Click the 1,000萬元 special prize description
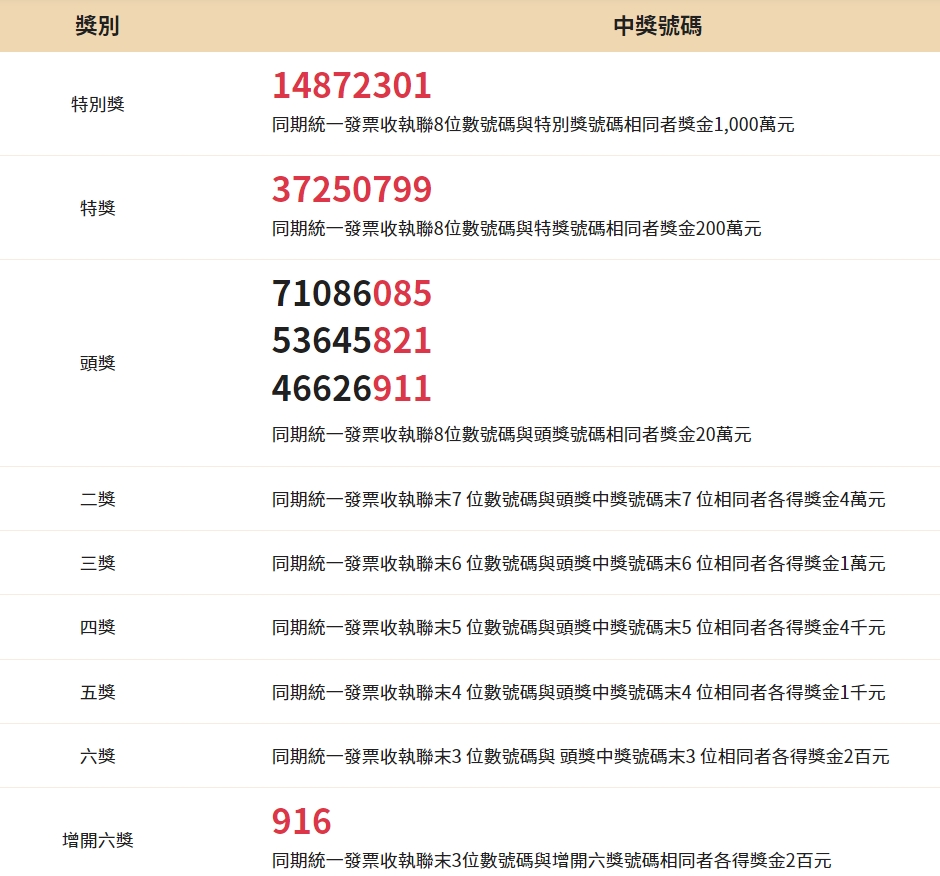 coord(533,124)
